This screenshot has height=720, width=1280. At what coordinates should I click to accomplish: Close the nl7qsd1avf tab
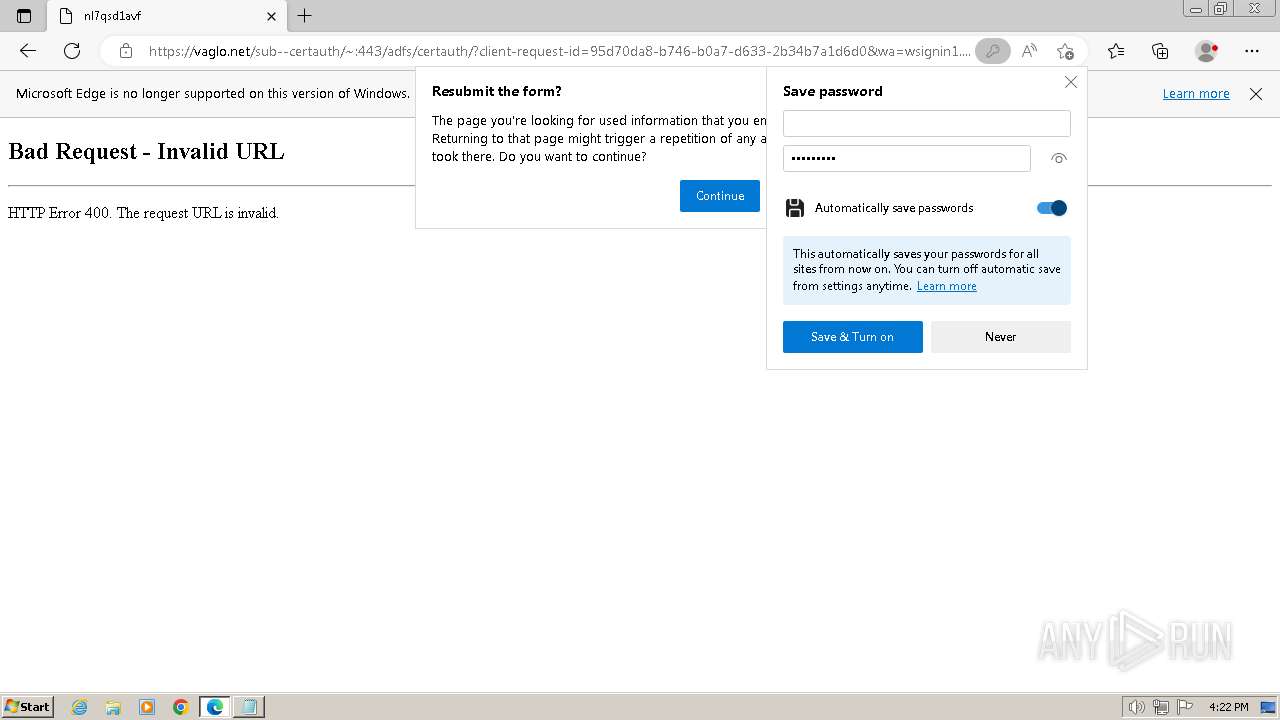(x=271, y=16)
